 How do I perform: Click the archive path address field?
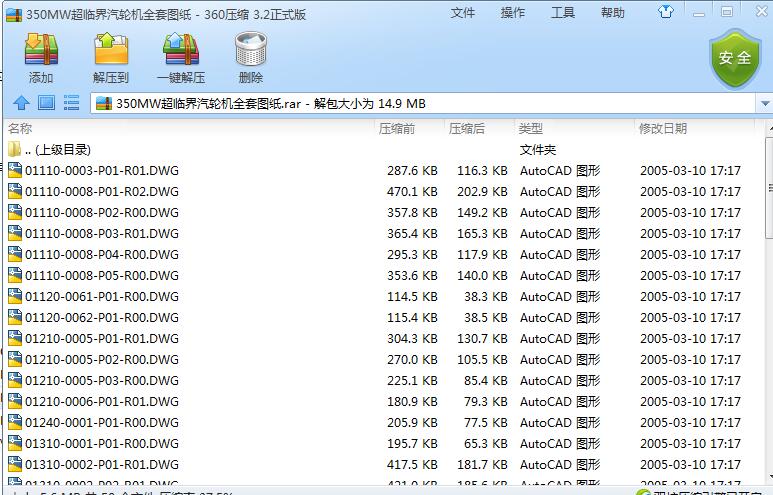point(422,104)
